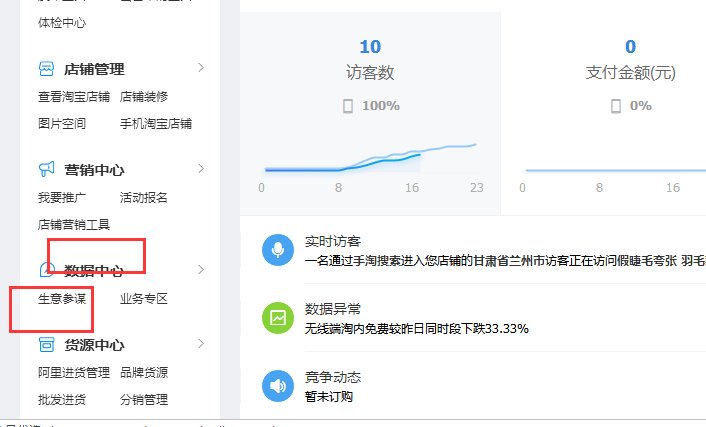
Task: Open 批发进货 link
Action: (62, 400)
